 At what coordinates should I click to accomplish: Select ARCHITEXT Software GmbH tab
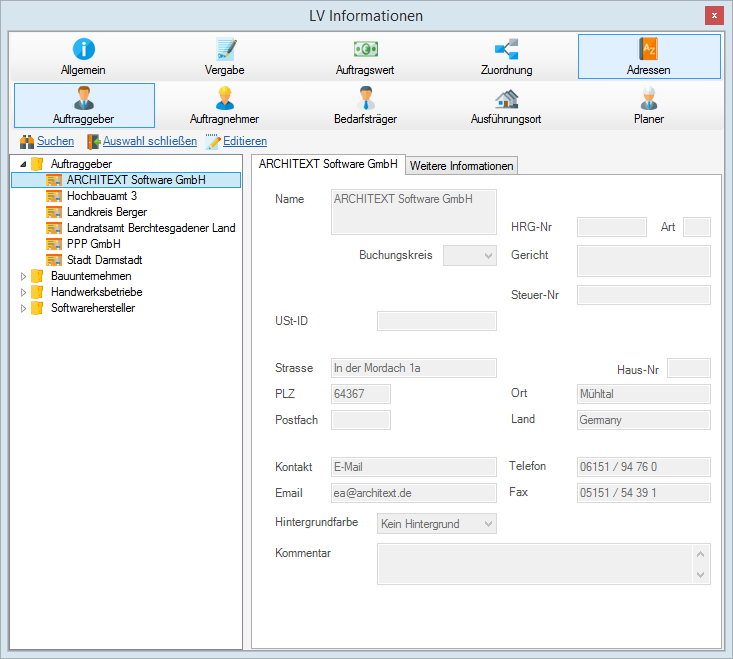pyautogui.click(x=328, y=164)
